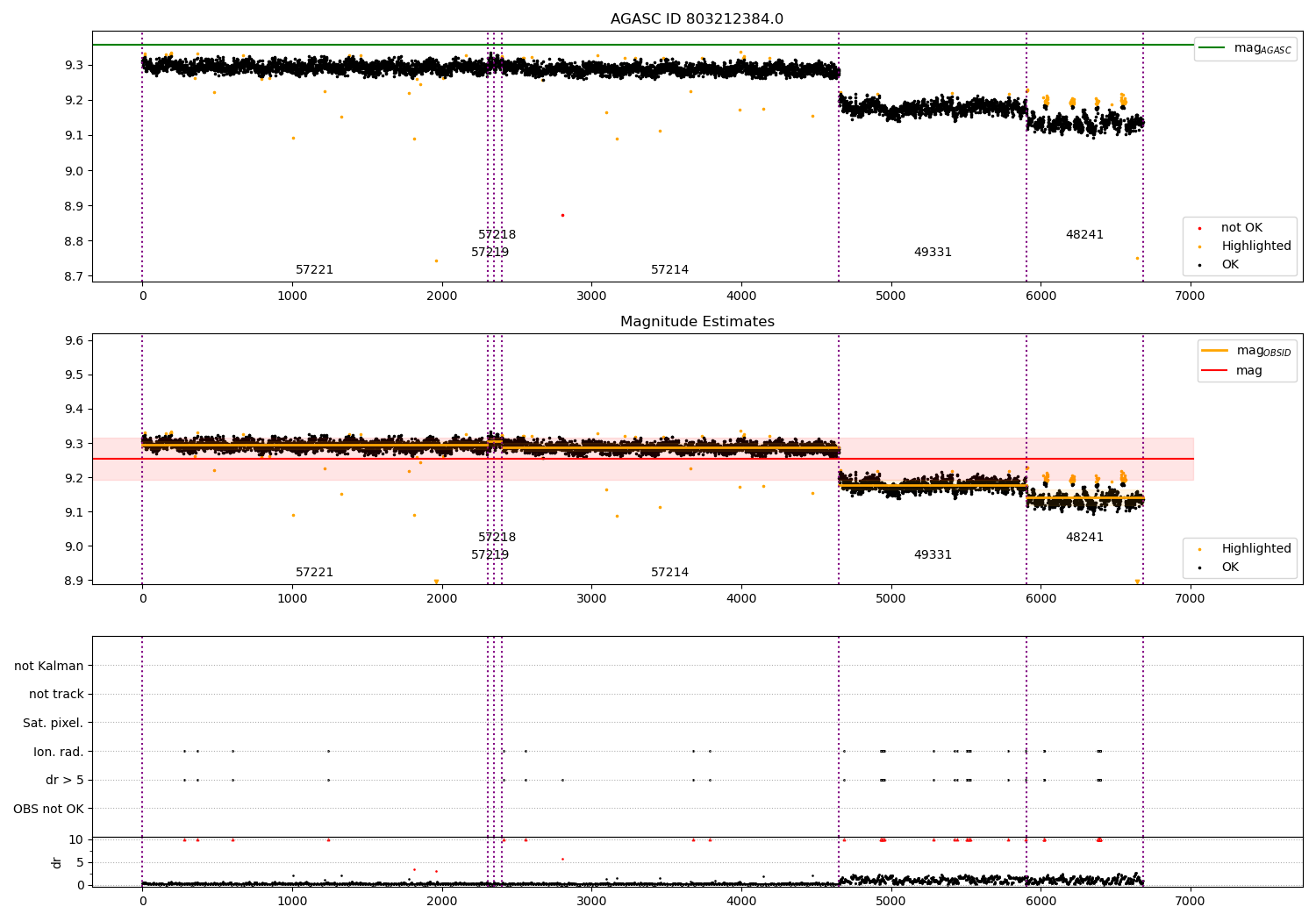Screen dimensions: 1316x921
Task: Click observation label 57221 in the middle panel
Action: coord(314,573)
